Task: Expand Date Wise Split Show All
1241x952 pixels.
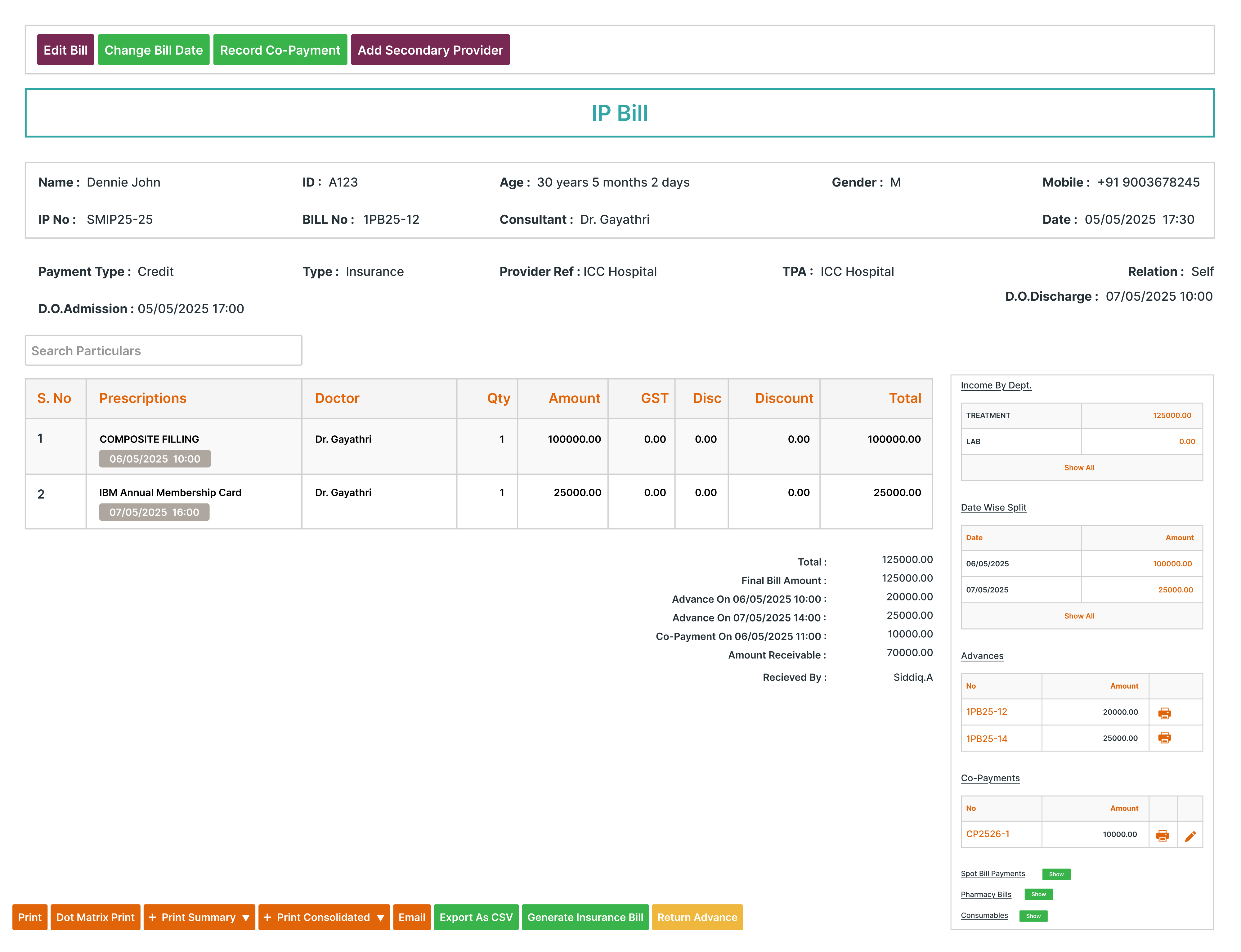Action: pyautogui.click(x=1079, y=616)
